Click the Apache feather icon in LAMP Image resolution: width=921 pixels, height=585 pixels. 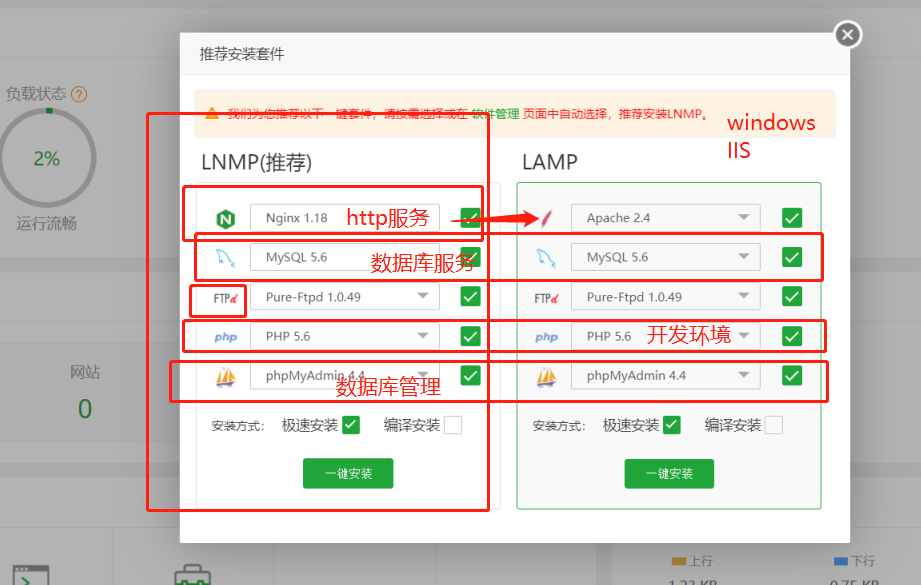(x=546, y=218)
